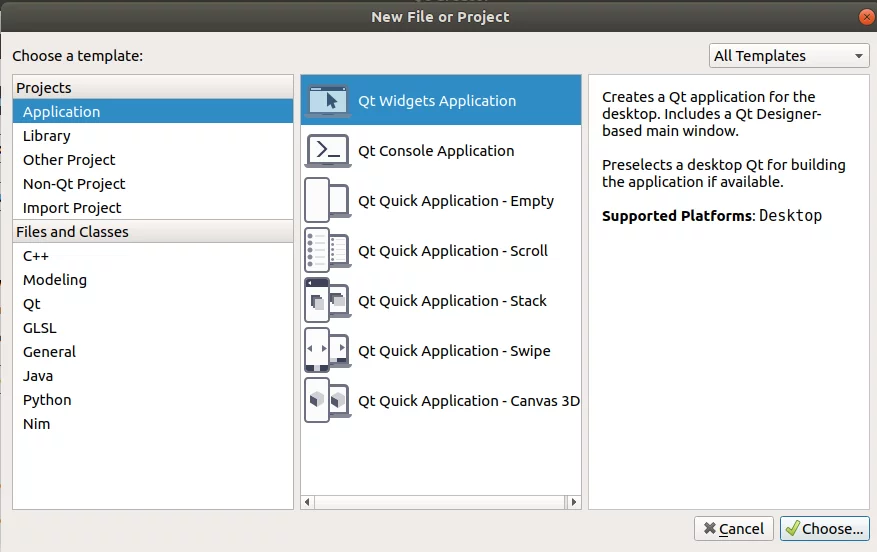Click the Qt Quick Application - Empty icon
Image resolution: width=877 pixels, height=552 pixels.
click(328, 200)
